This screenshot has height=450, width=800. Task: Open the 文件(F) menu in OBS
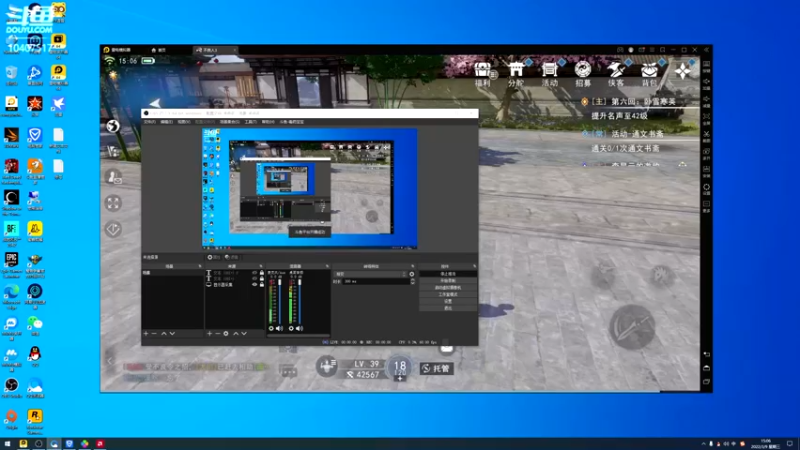click(x=149, y=122)
